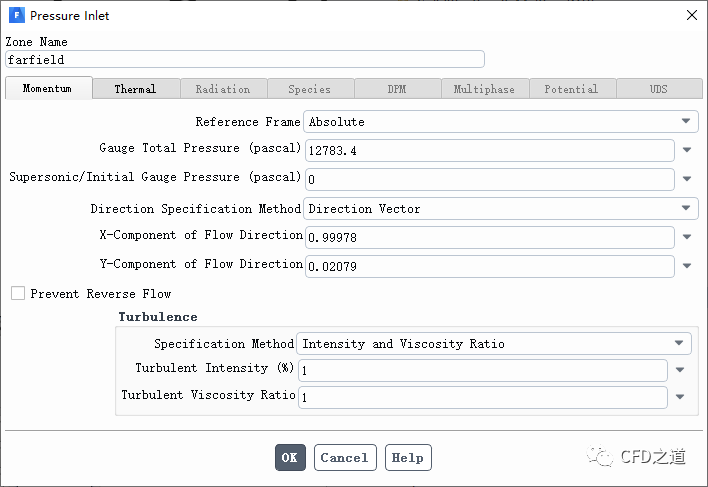Click the Cancel button

345,457
